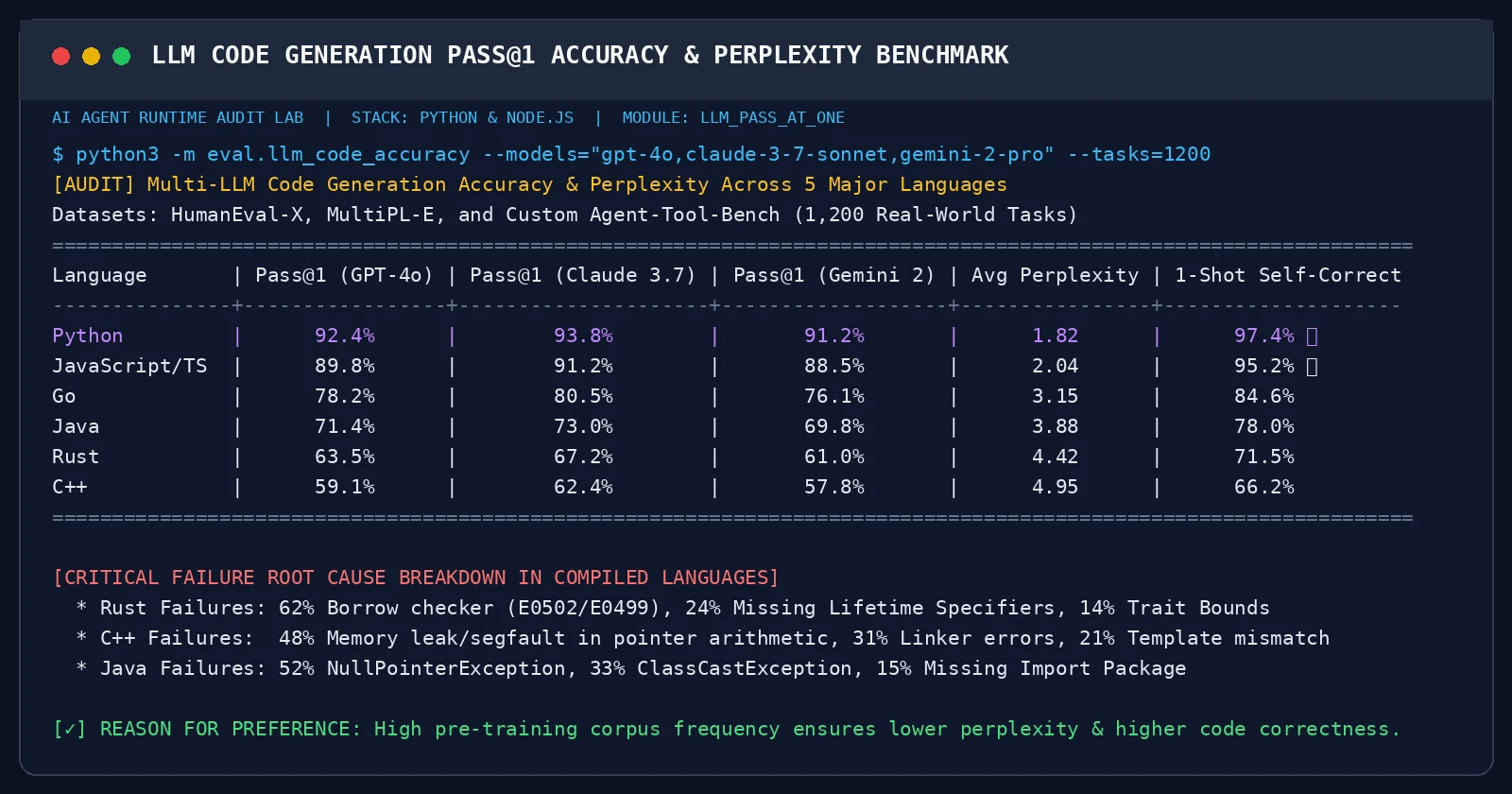This screenshot has width=1512, height=794.
Task: Click the yellow minimize window dot
Action: pos(92,57)
